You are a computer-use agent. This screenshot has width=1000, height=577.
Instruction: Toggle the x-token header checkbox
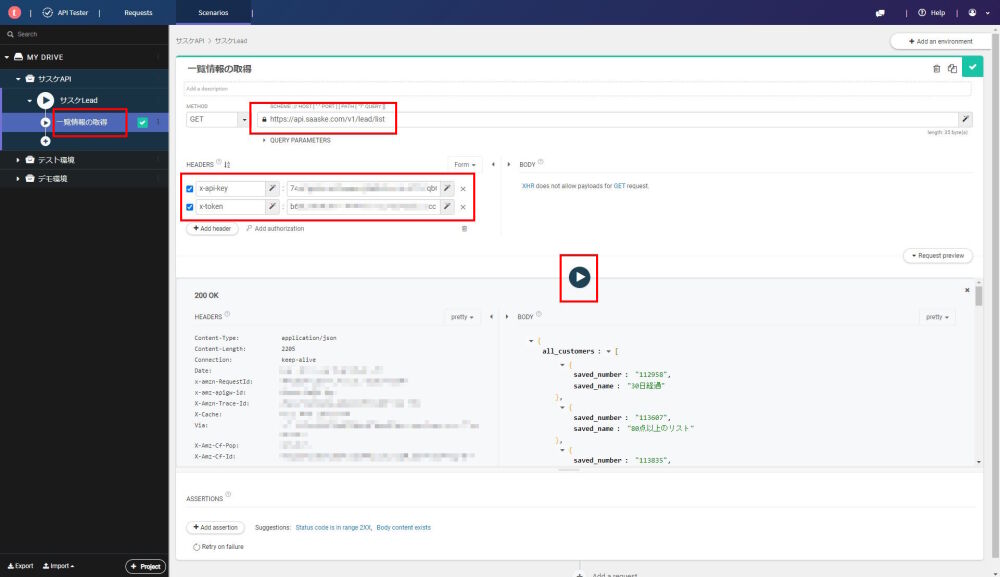pyautogui.click(x=190, y=207)
